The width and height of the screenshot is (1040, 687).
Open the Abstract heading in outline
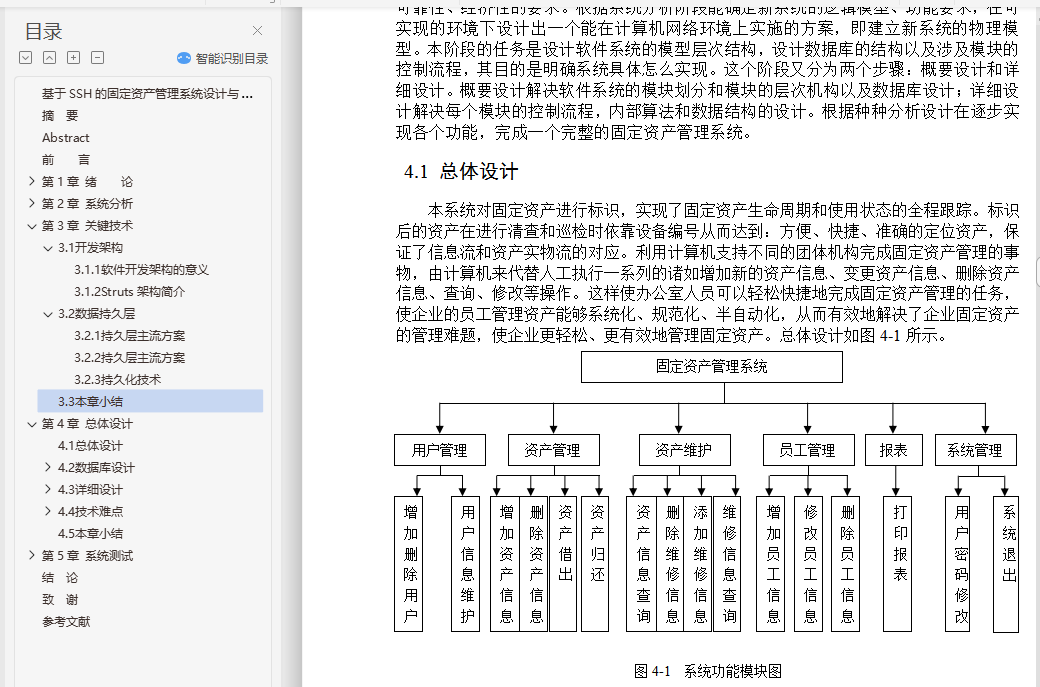tap(65, 137)
